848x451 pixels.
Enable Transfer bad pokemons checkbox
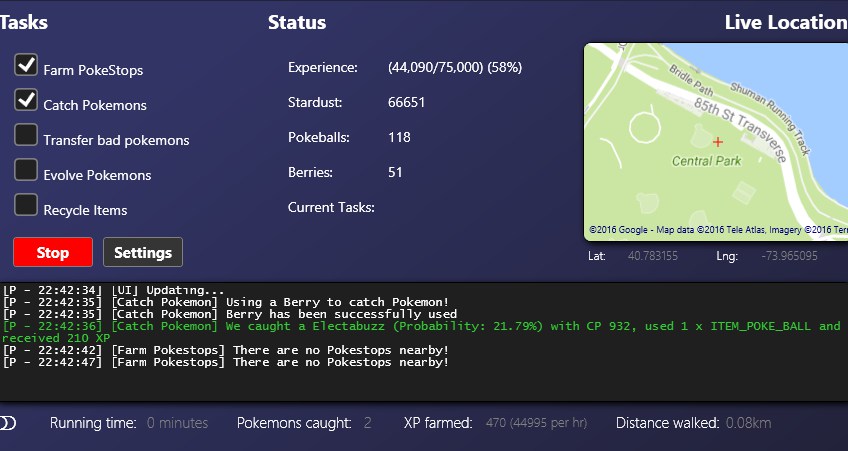click(x=26, y=135)
